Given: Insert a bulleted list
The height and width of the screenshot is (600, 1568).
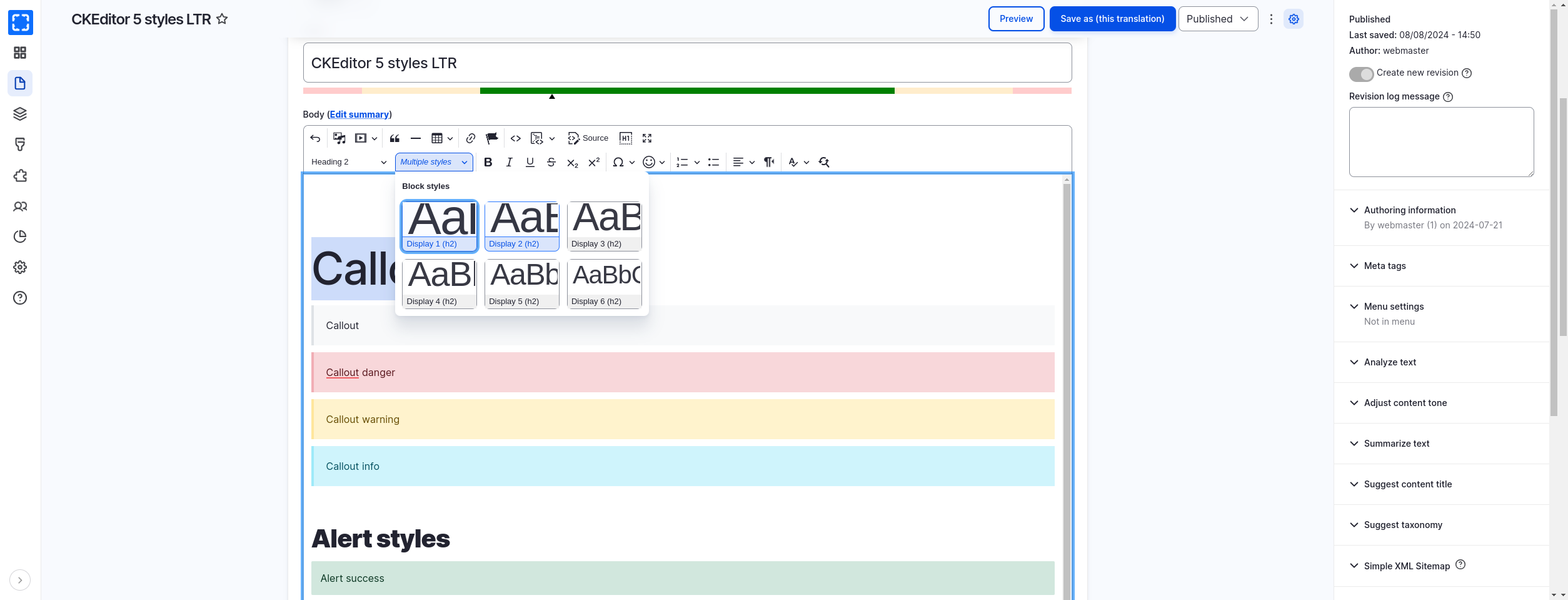Looking at the screenshot, I should (713, 162).
